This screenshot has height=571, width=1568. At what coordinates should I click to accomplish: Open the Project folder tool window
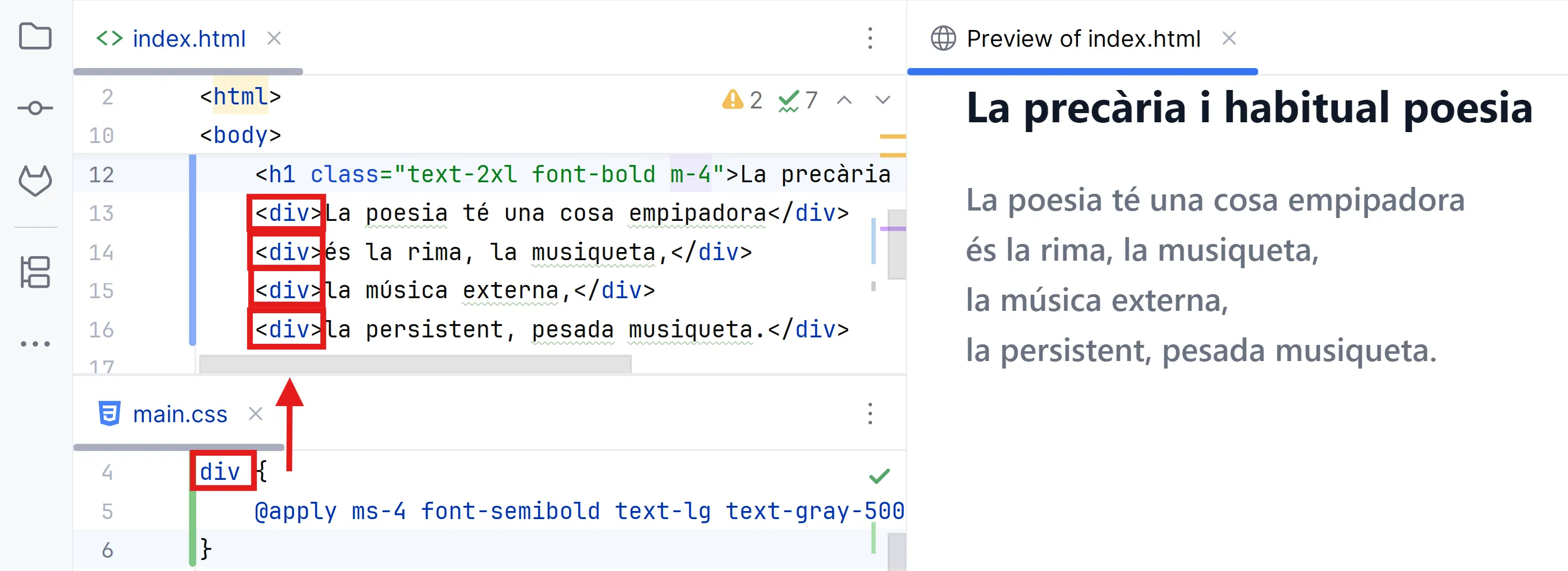tap(35, 37)
